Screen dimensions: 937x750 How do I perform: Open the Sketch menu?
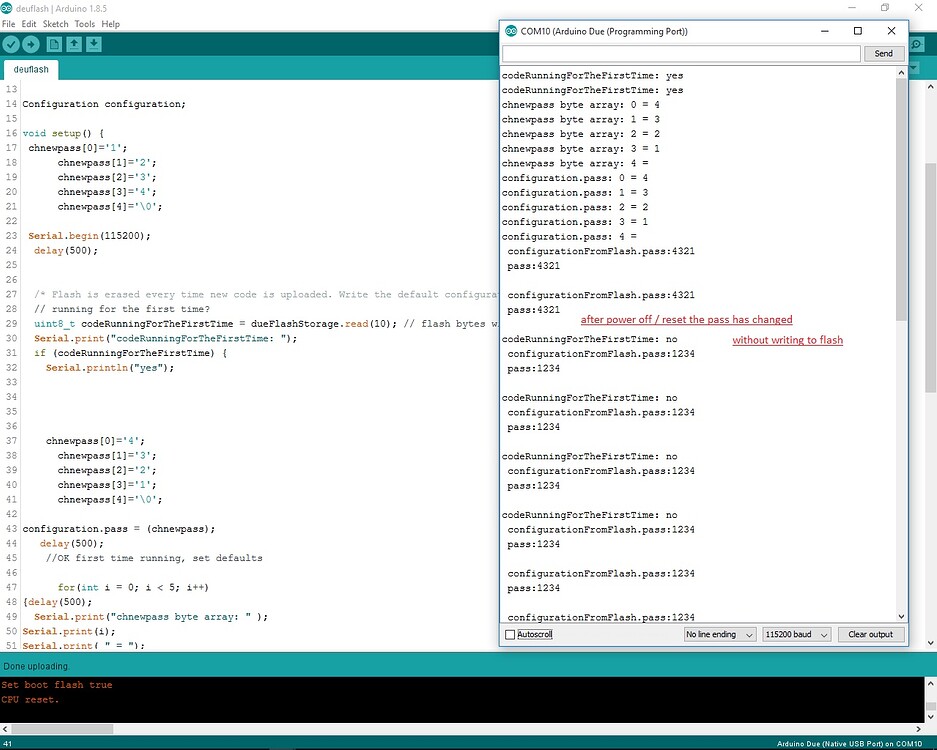point(56,23)
